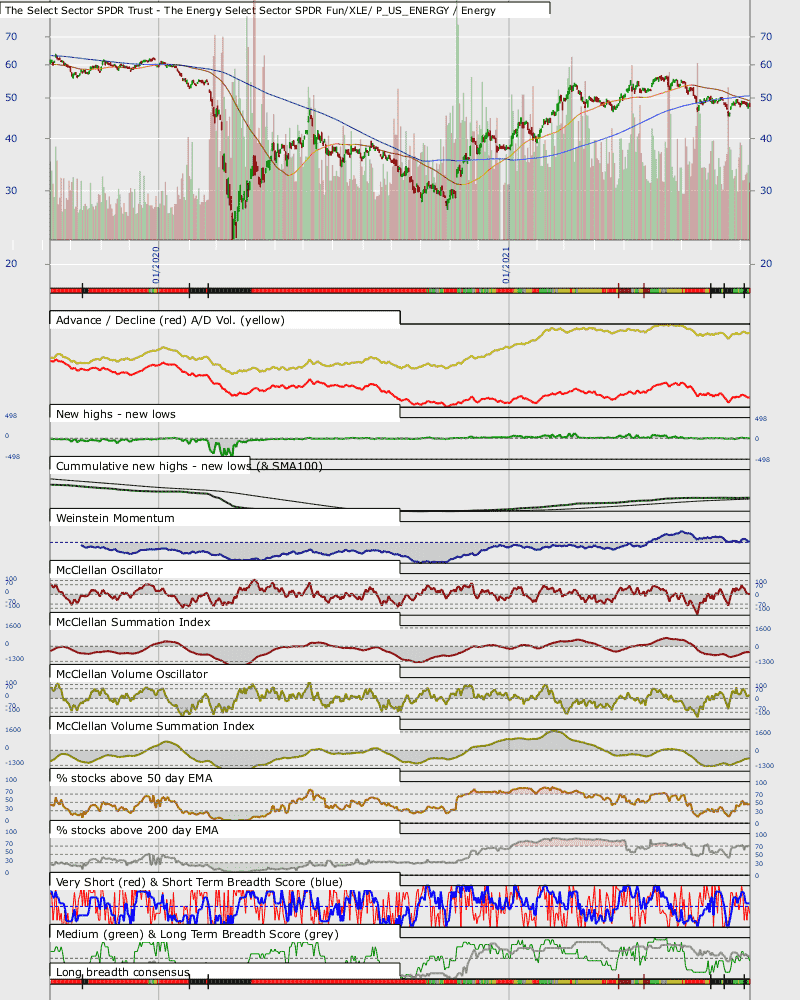Click 'Medium (green) & Long Term Breadth Score' label
Screen dimensions: 800x1000
197,934
